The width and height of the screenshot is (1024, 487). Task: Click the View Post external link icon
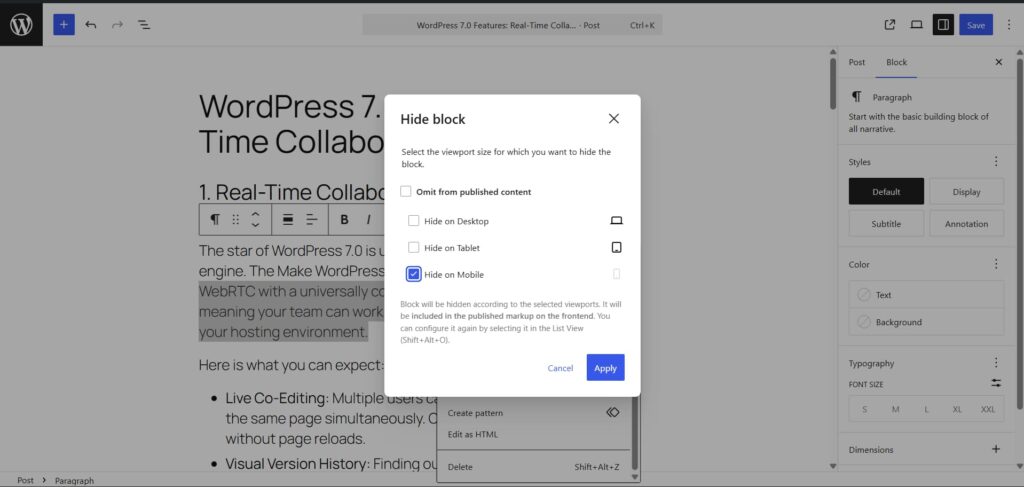click(890, 24)
